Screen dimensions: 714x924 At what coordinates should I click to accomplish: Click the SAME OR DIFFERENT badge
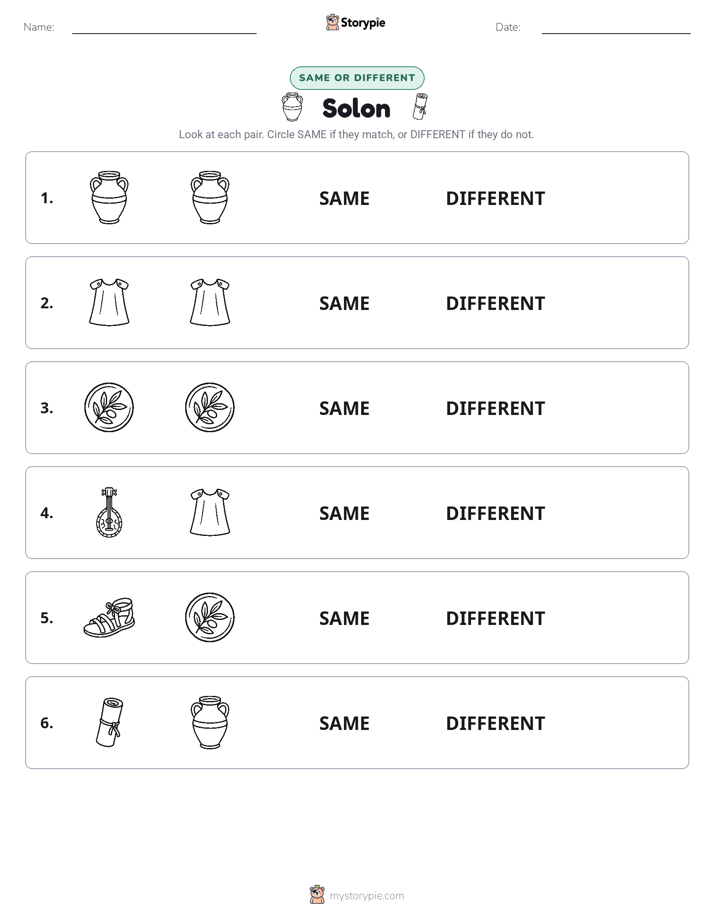pos(357,78)
